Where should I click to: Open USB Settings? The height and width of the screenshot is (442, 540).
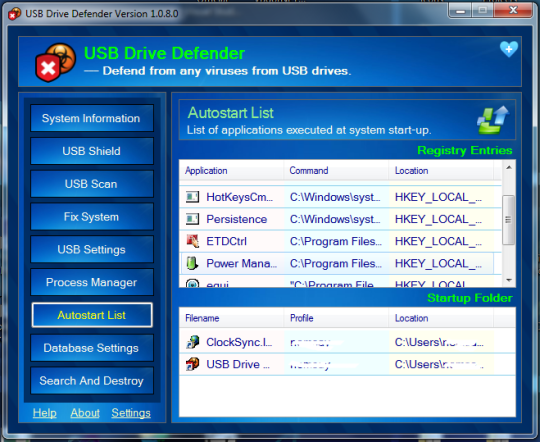(92, 249)
